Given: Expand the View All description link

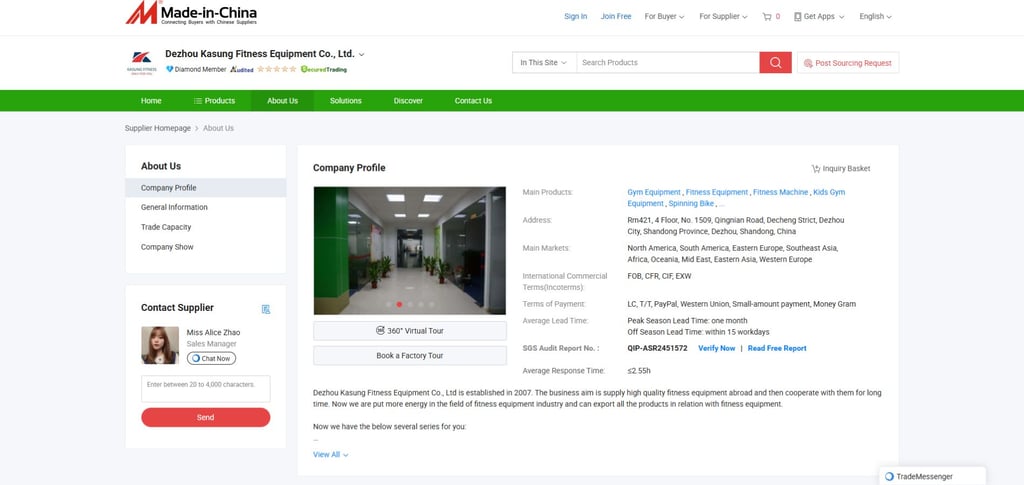Looking at the screenshot, I should (x=330, y=454).
